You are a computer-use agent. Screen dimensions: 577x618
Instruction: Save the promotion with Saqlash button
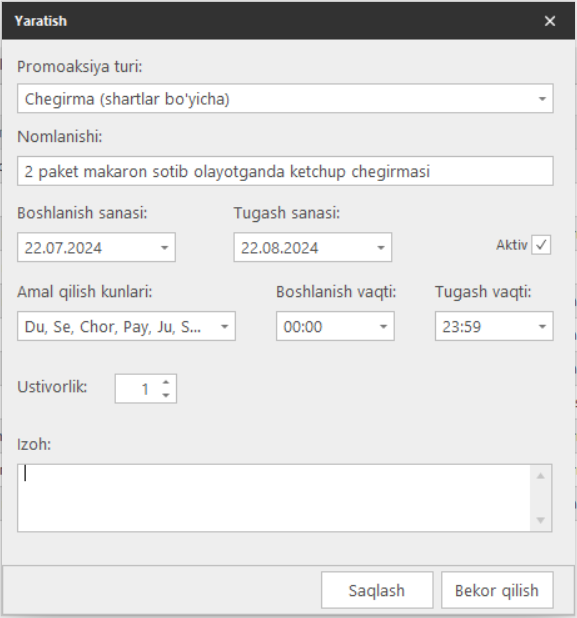(377, 590)
